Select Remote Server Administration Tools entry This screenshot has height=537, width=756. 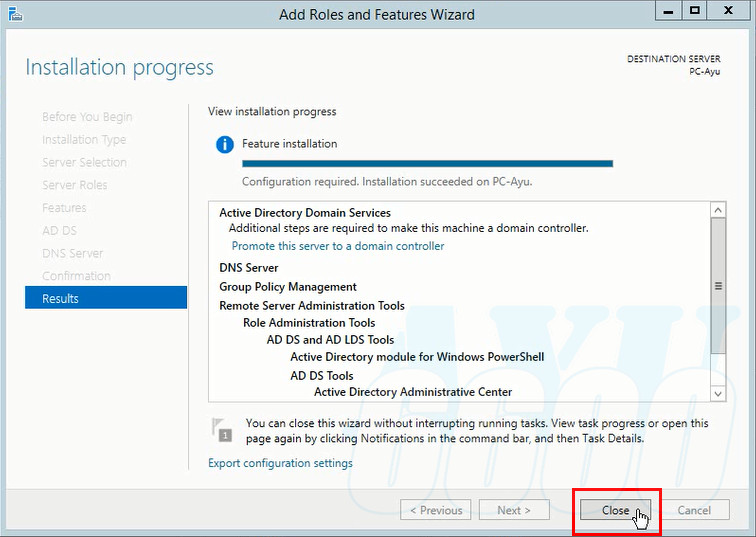click(x=311, y=306)
